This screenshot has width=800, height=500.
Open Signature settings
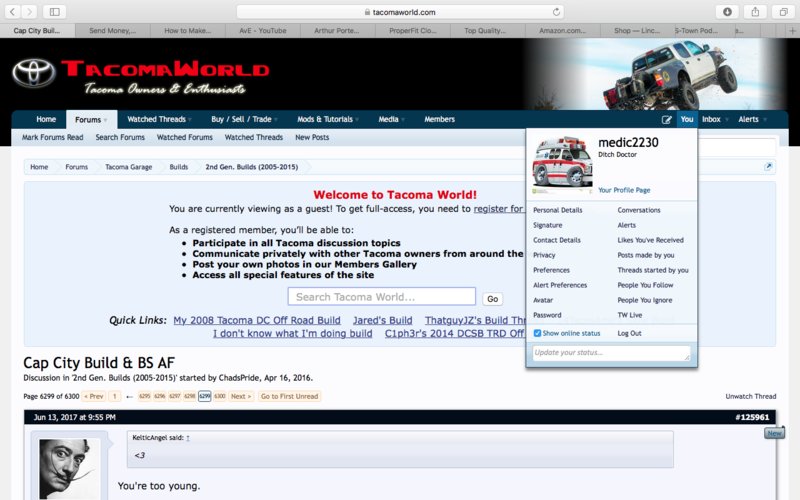[x=547, y=225]
